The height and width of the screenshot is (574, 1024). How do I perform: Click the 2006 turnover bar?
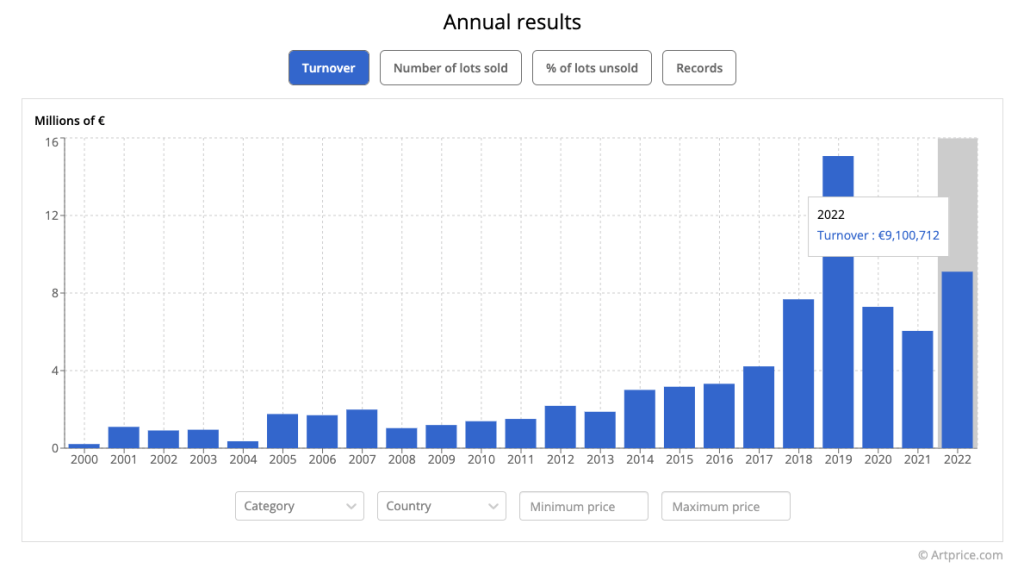tap(322, 432)
